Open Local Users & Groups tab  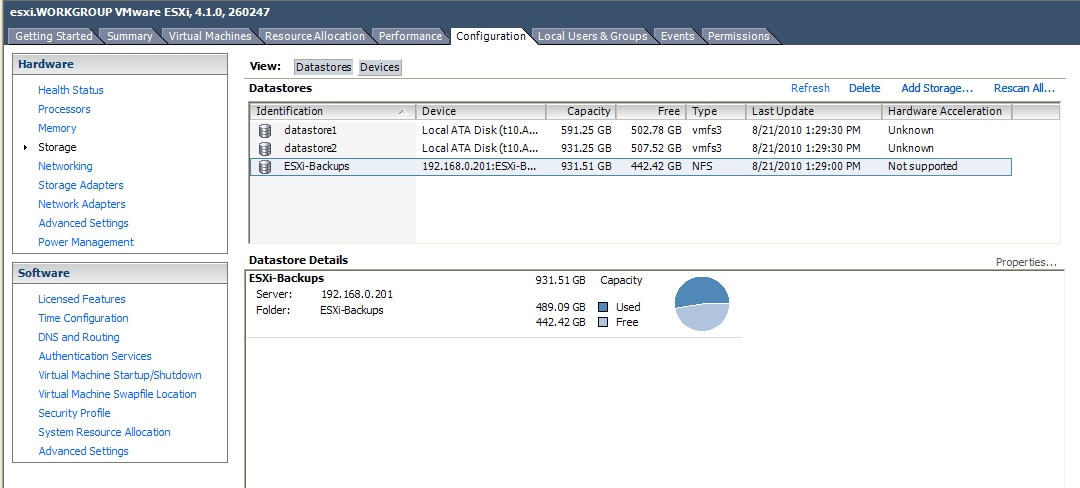tap(592, 36)
